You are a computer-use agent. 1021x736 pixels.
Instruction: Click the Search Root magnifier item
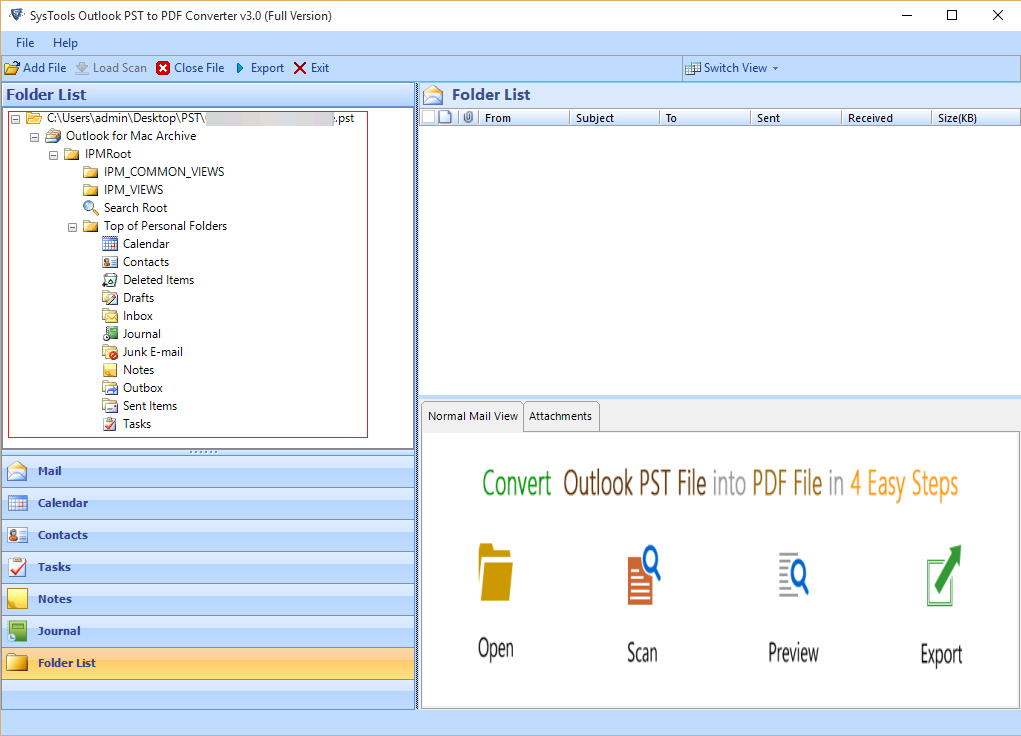(x=91, y=208)
